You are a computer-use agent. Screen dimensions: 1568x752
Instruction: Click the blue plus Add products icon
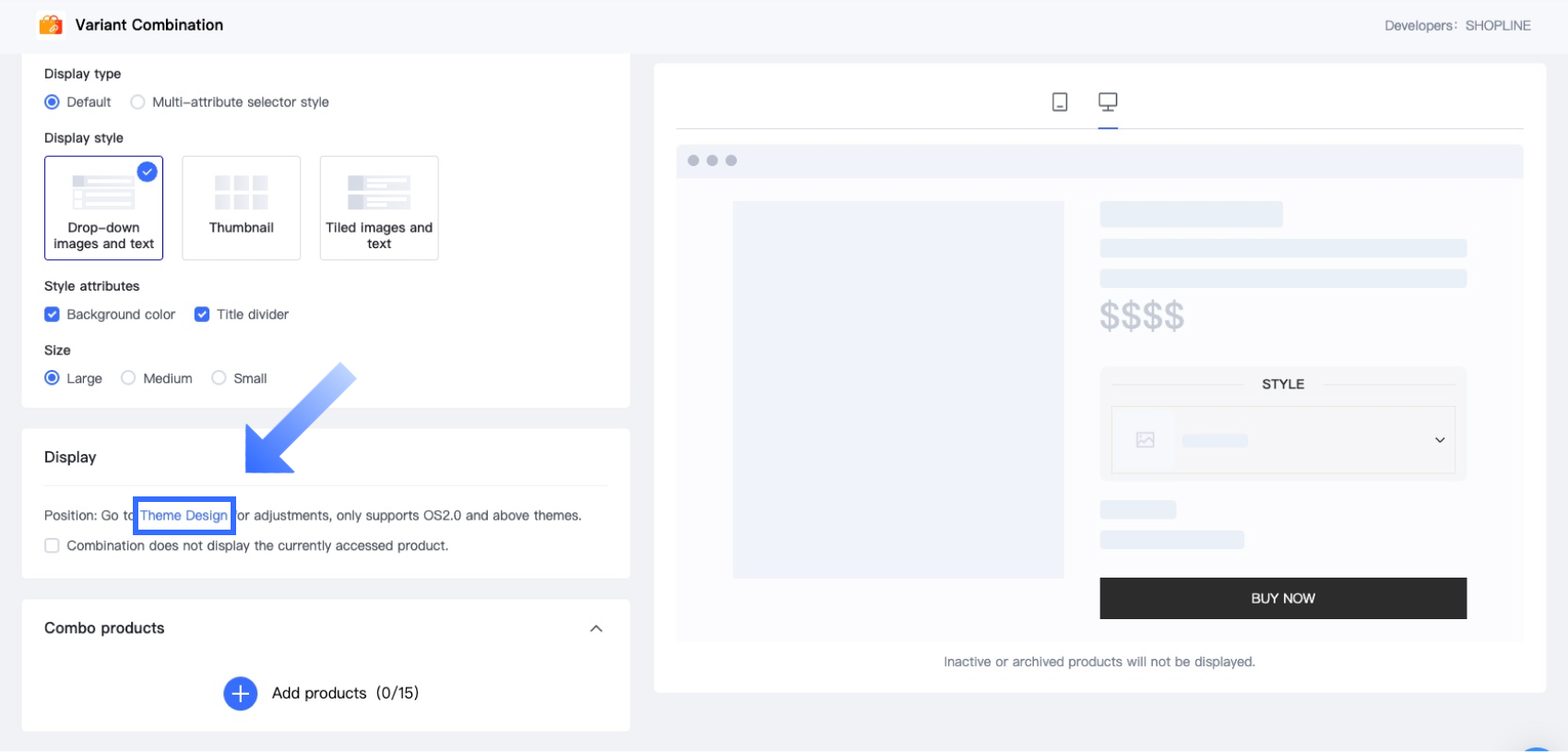(x=241, y=693)
